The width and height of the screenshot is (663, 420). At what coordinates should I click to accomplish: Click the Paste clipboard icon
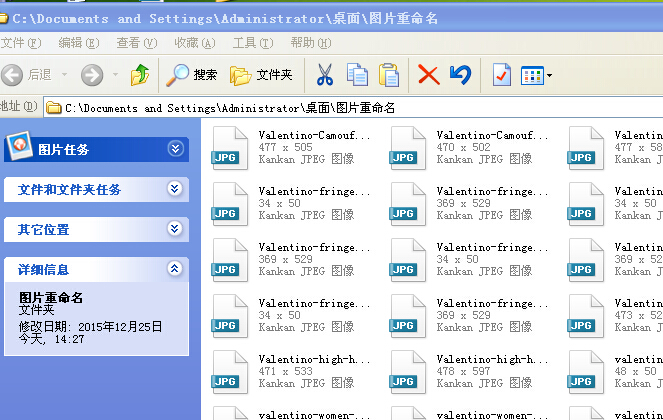(389, 75)
